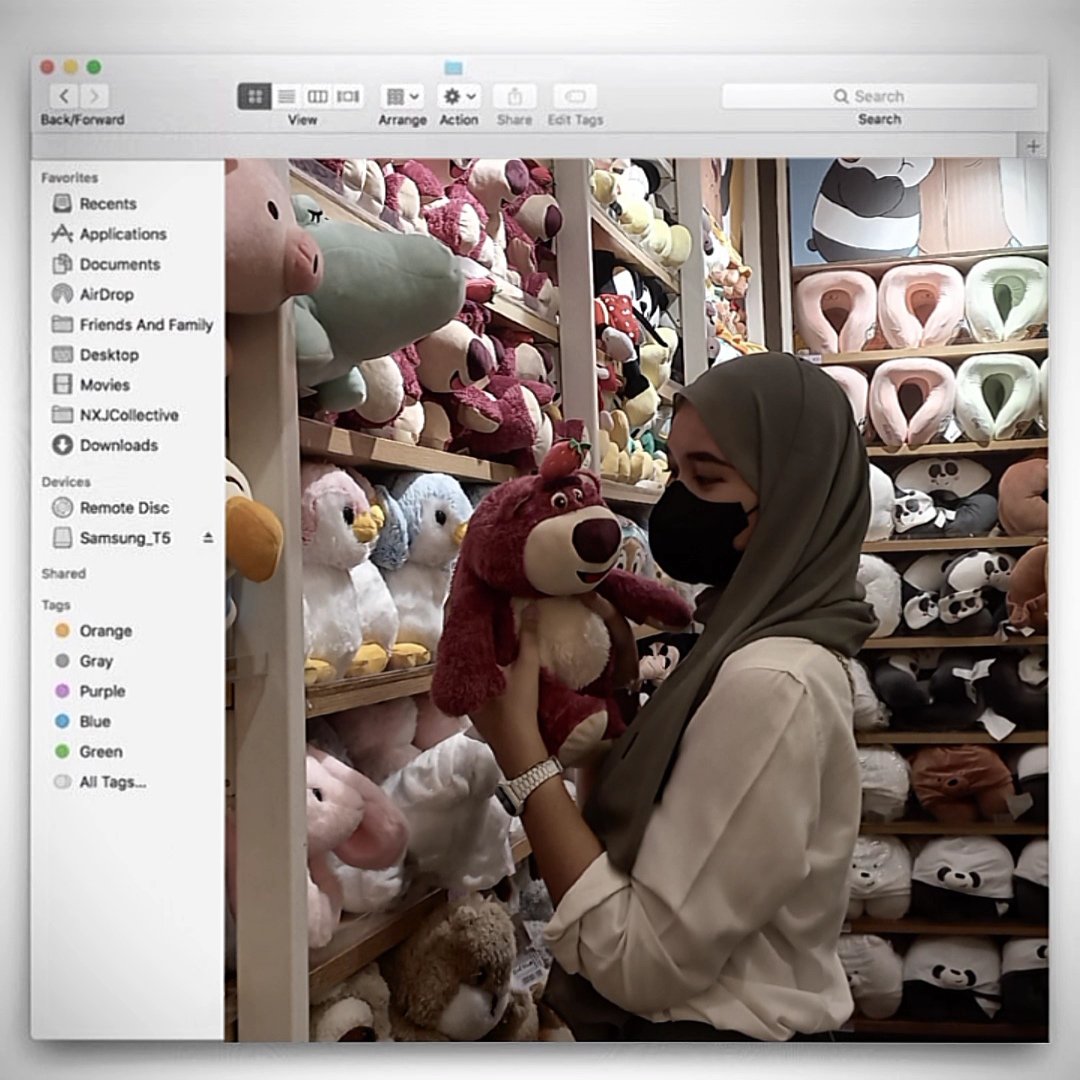This screenshot has height=1080, width=1080.
Task: Switch to cover flow view
Action: click(348, 96)
